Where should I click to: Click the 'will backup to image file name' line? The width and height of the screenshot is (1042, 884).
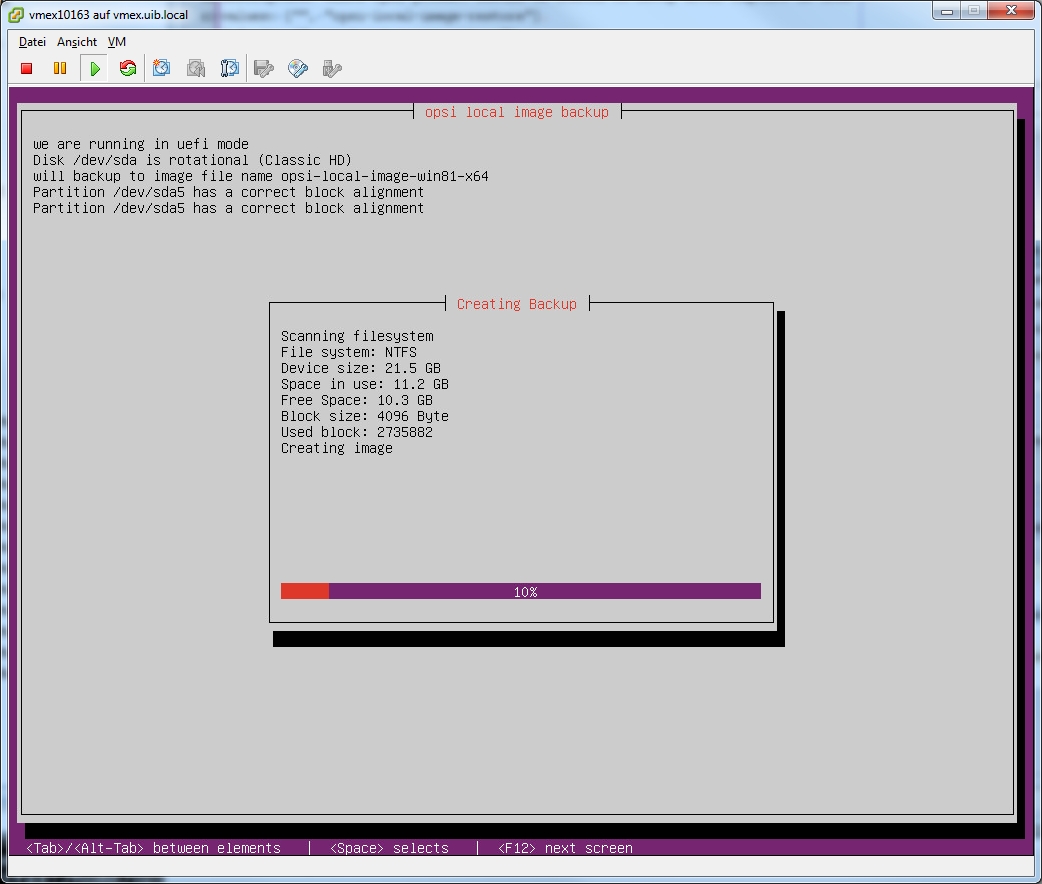pos(260,176)
